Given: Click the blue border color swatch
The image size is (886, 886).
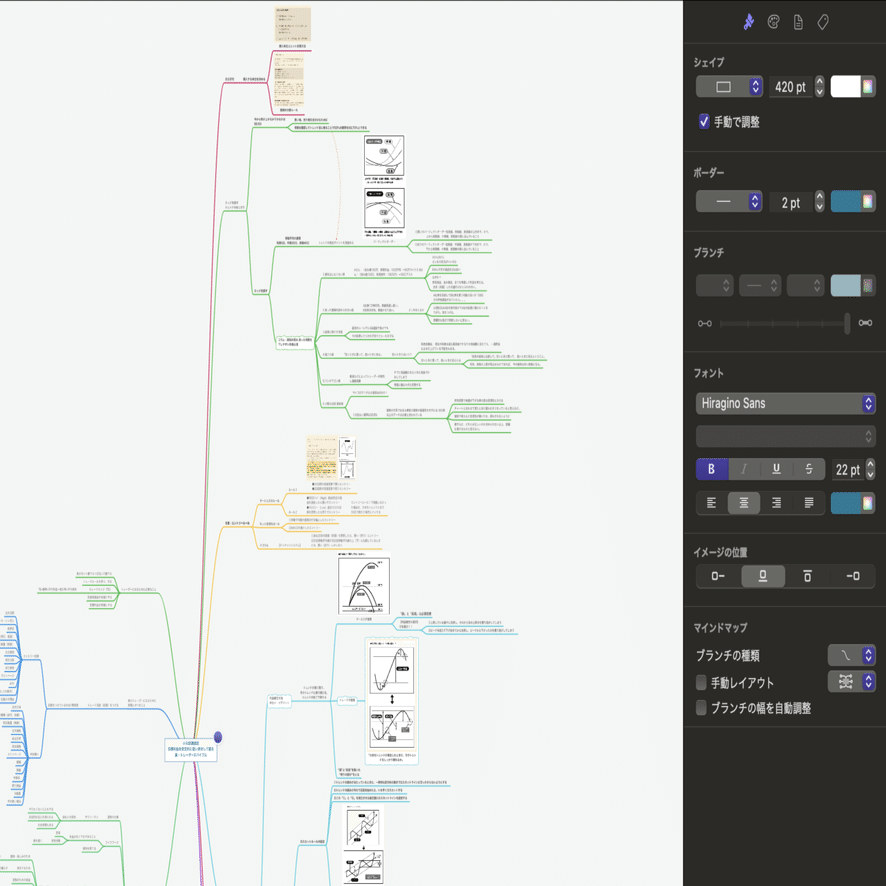Looking at the screenshot, I should click(x=845, y=201).
